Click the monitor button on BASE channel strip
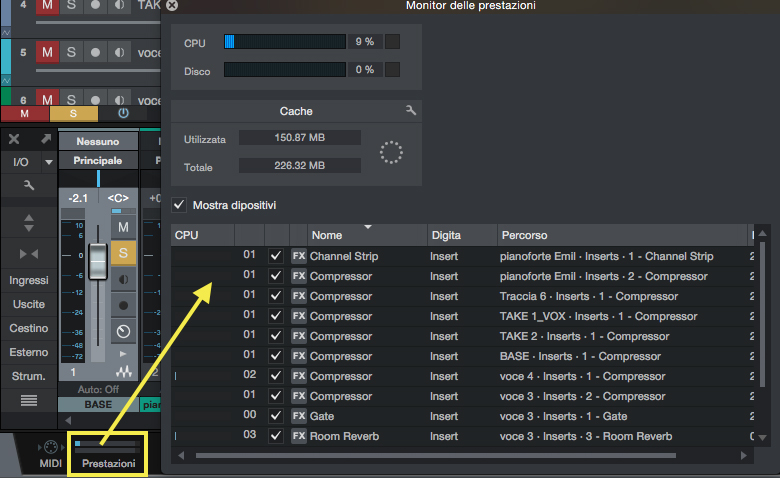Image resolution: width=780 pixels, height=478 pixels. [x=123, y=279]
